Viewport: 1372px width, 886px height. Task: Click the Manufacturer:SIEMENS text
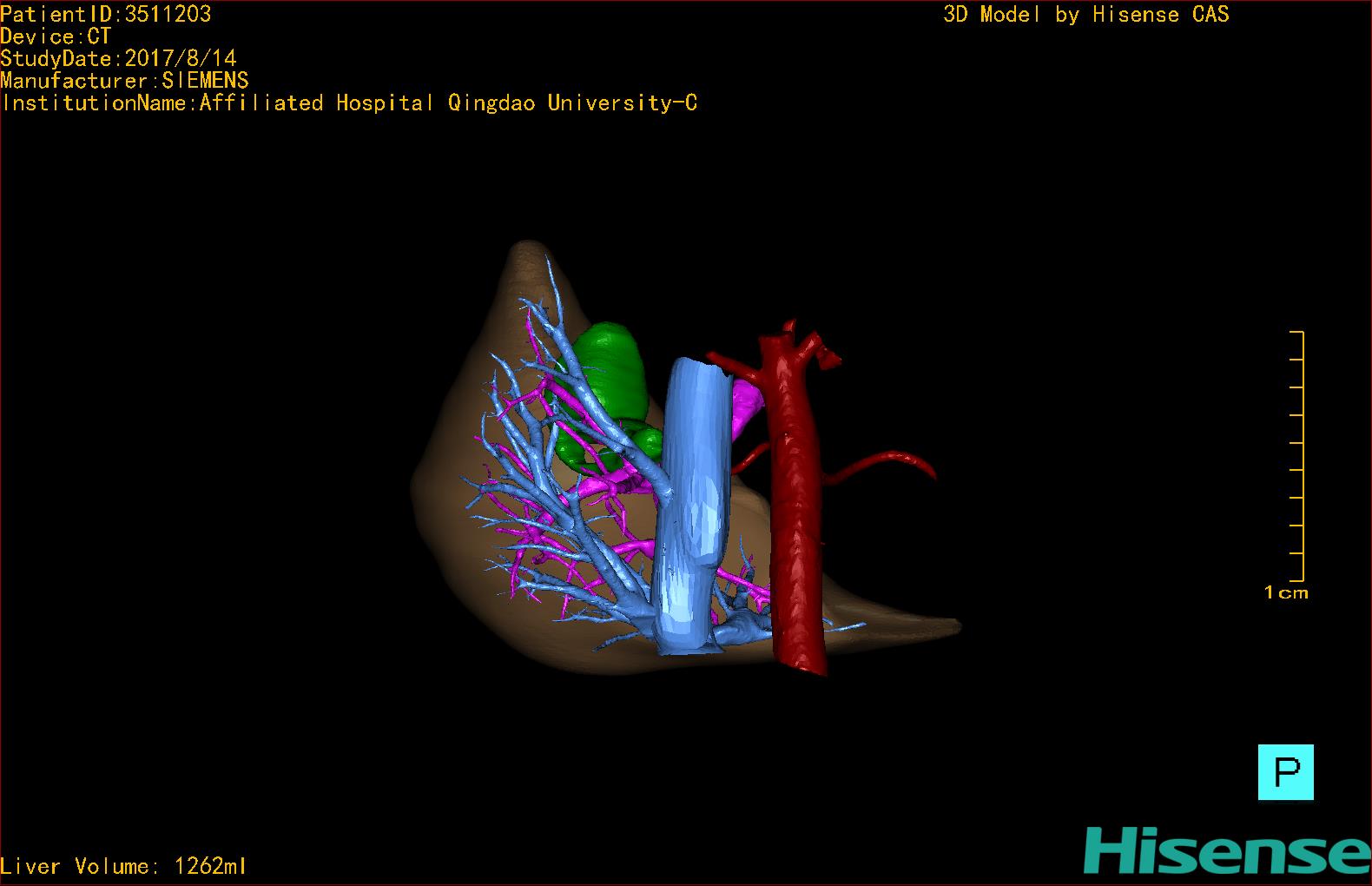tap(124, 81)
